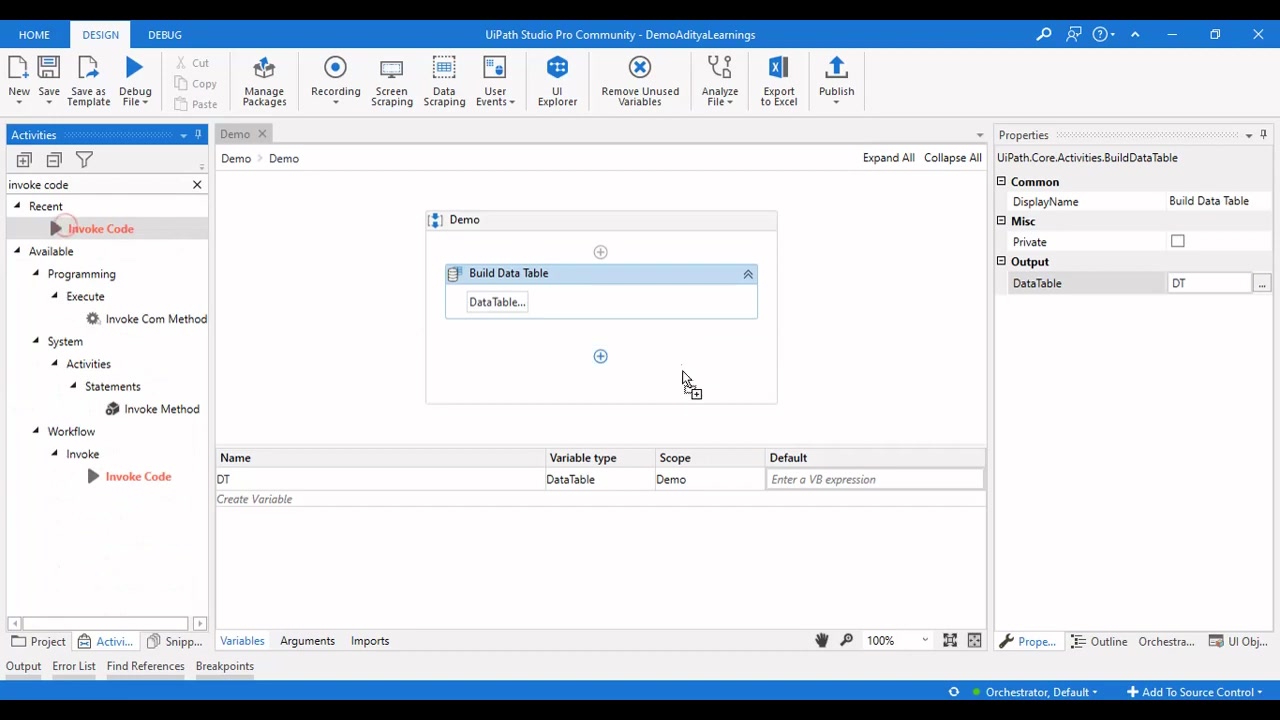Clear the invoke code search text

[197, 184]
